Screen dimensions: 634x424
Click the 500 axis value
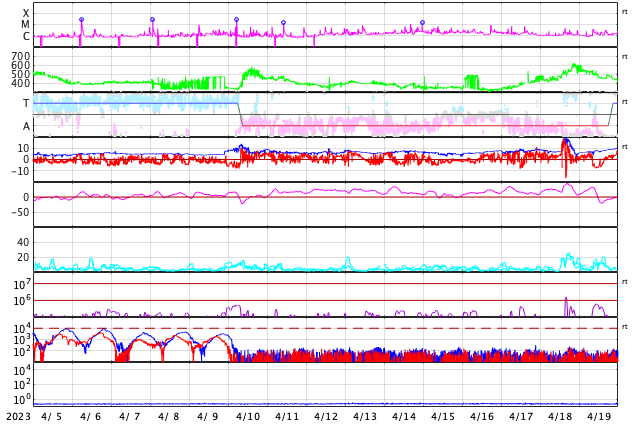pyautogui.click(x=21, y=74)
